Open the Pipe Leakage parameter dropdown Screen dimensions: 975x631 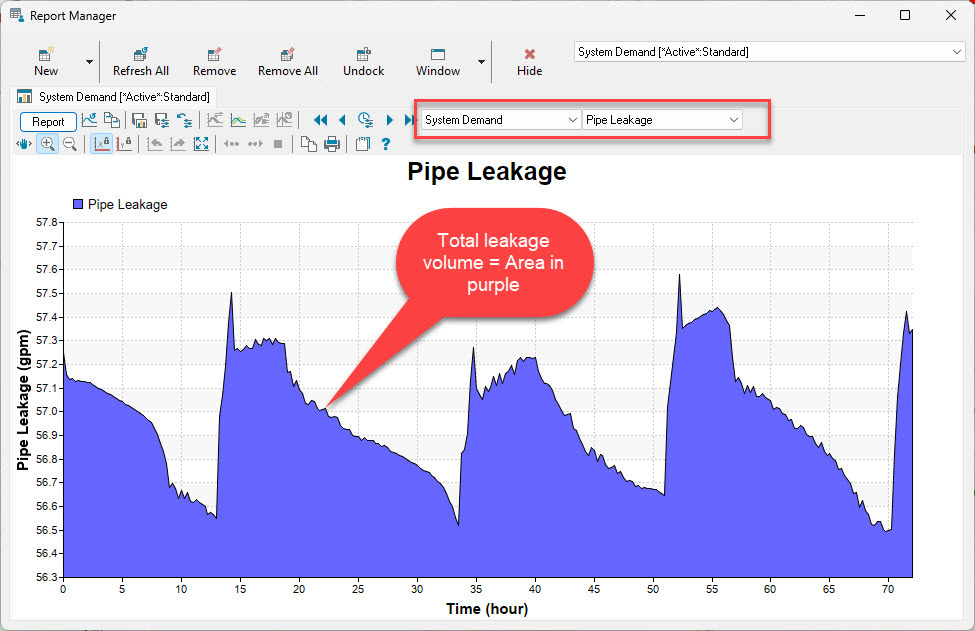[x=662, y=120]
